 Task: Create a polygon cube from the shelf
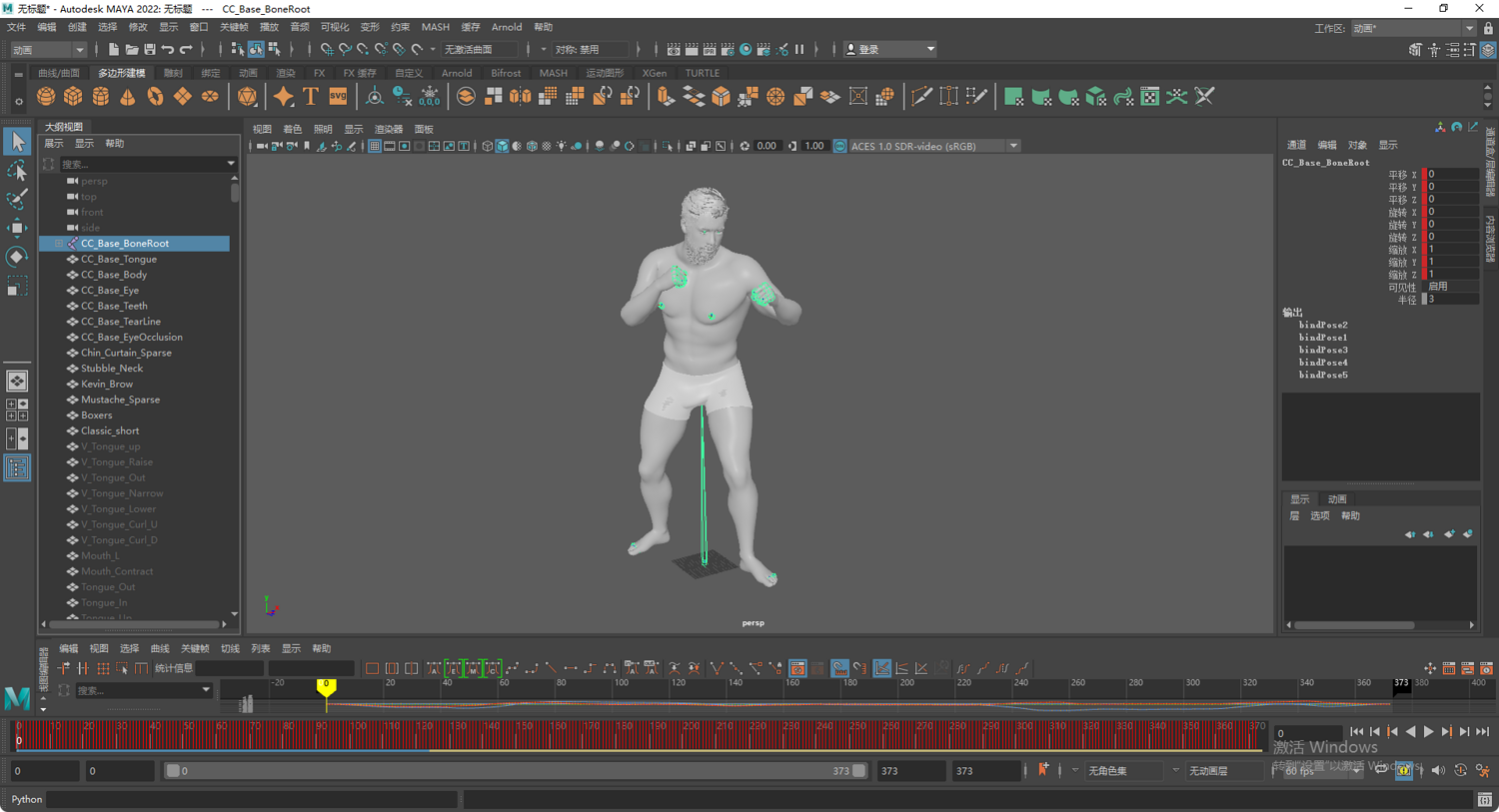tap(73, 96)
